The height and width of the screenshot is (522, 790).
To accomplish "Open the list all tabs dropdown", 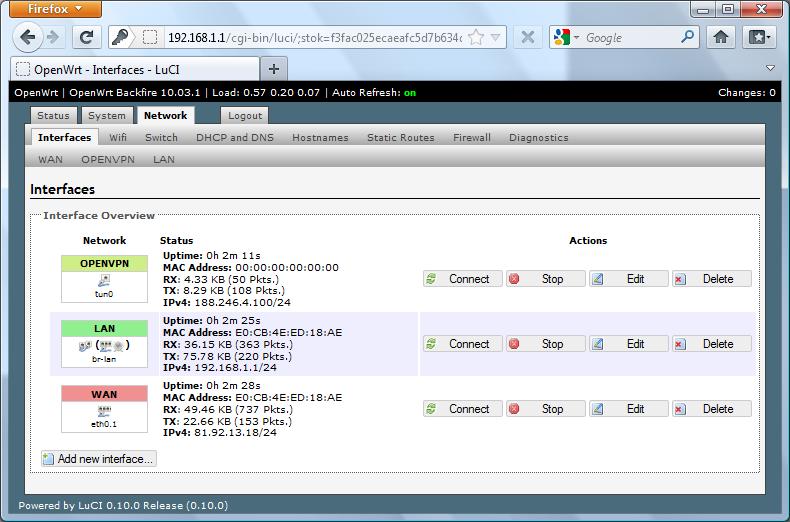I will click(770, 68).
